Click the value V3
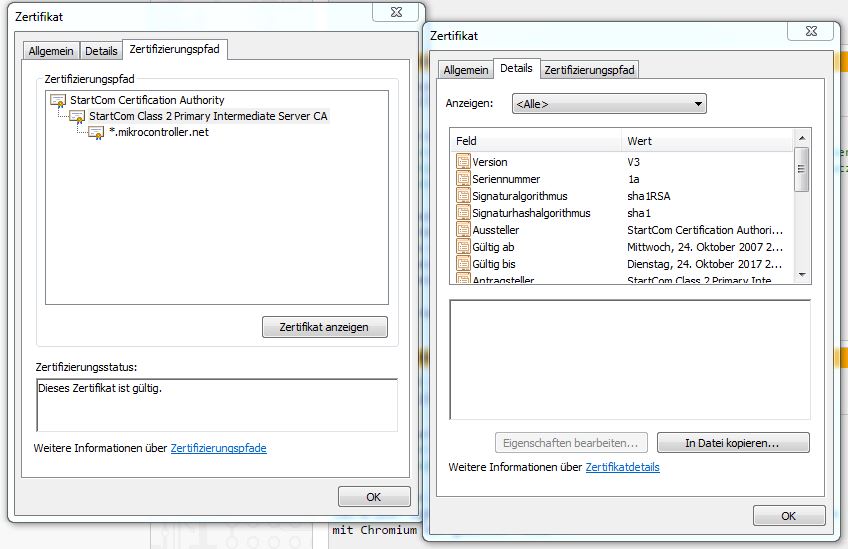Screen dimensions: 848x549 click(x=633, y=162)
